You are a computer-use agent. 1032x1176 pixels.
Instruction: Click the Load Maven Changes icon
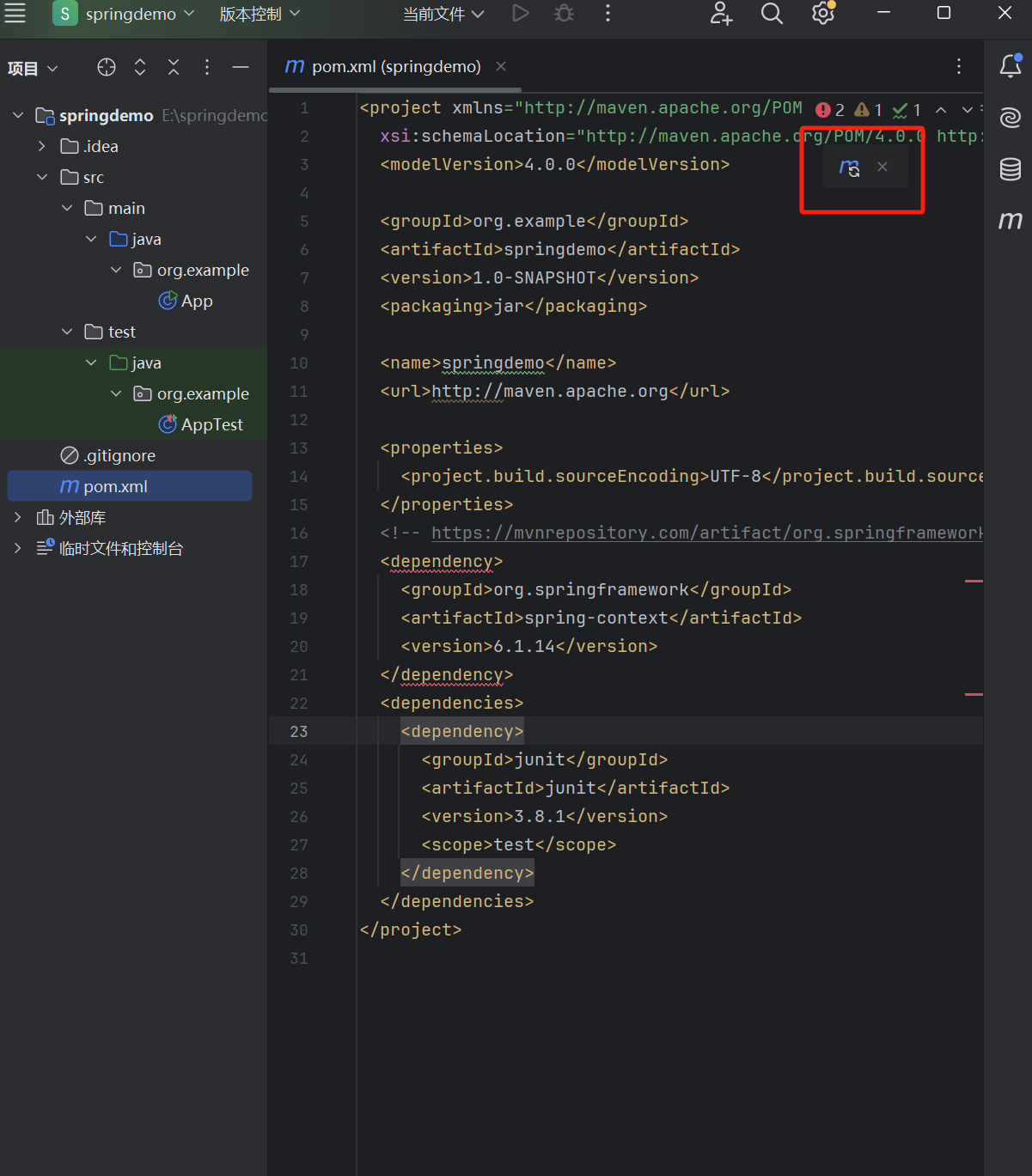(849, 168)
